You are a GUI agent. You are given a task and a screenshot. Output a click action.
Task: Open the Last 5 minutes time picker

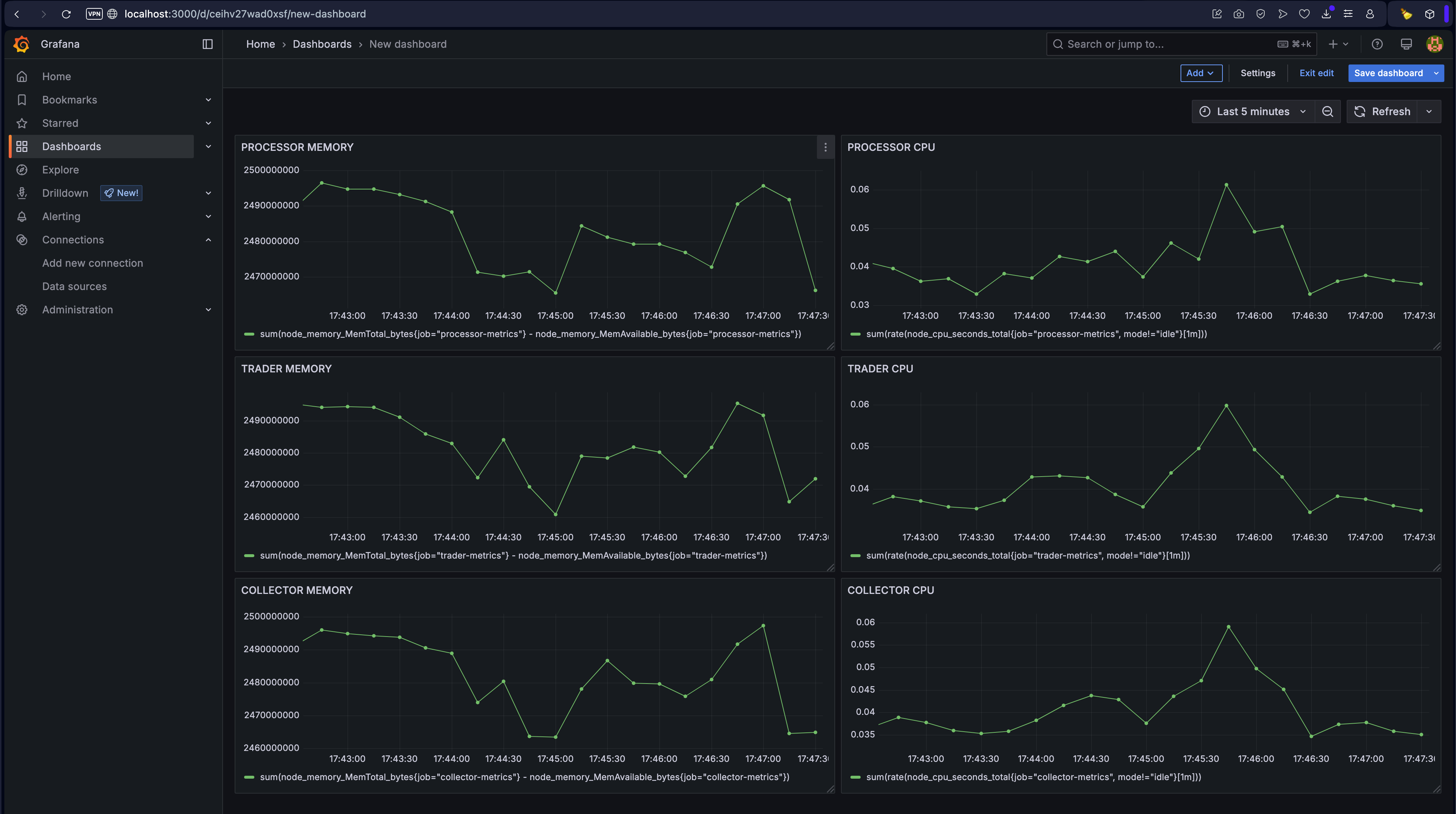click(1253, 111)
